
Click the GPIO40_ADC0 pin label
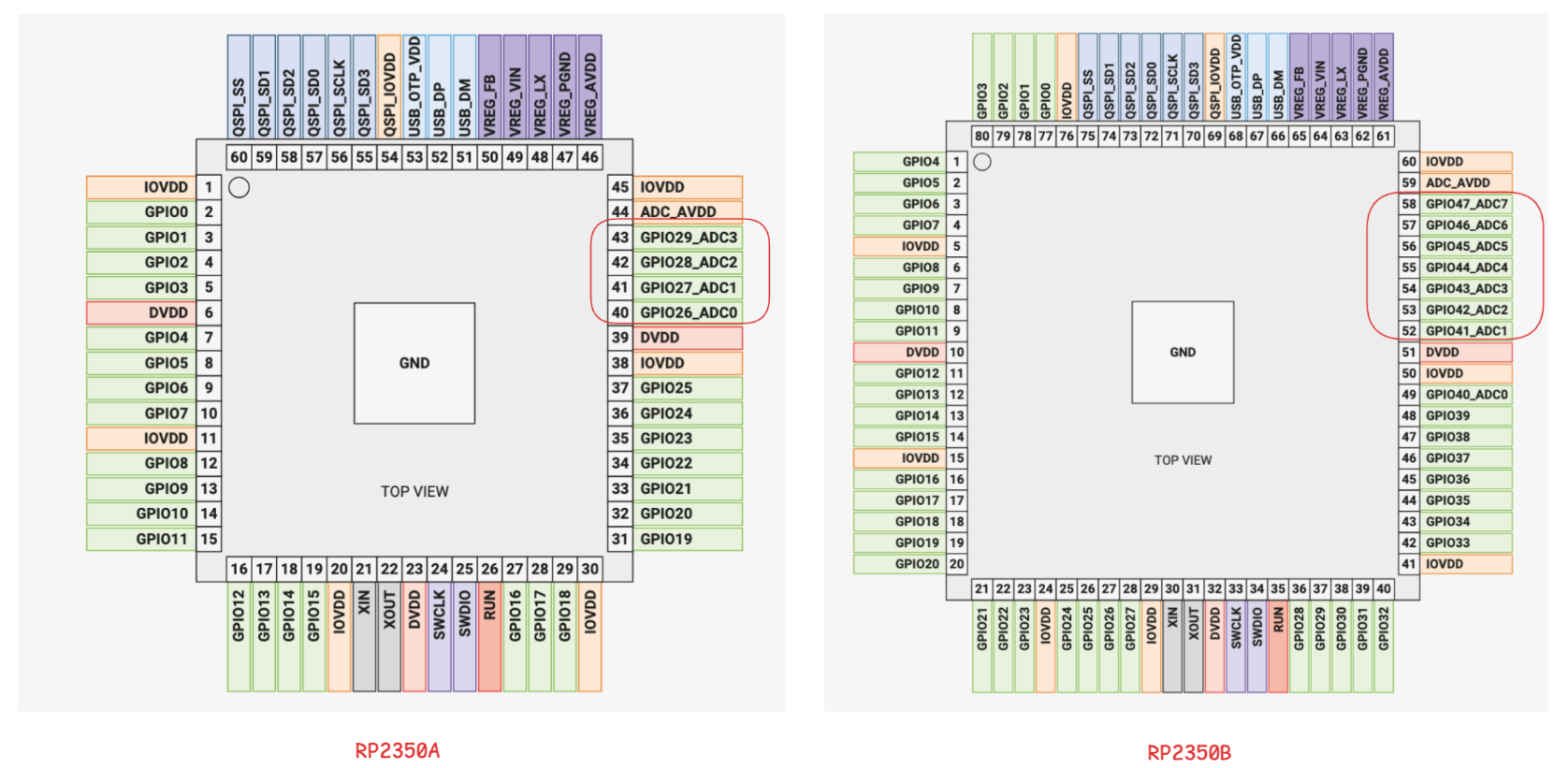click(x=1466, y=395)
